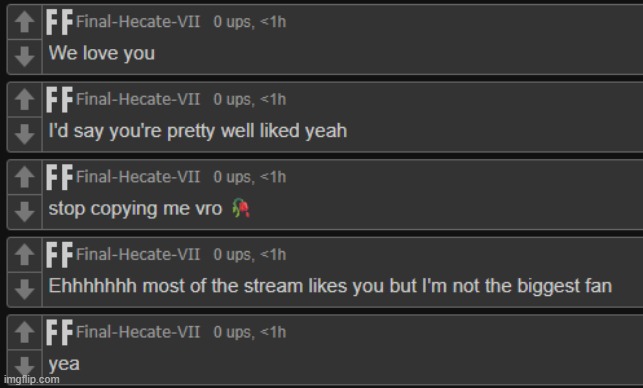Image resolution: width=643 pixels, height=388 pixels.
Task: Click the FF avatar on "stop copying me" comment
Action: pos(59,177)
